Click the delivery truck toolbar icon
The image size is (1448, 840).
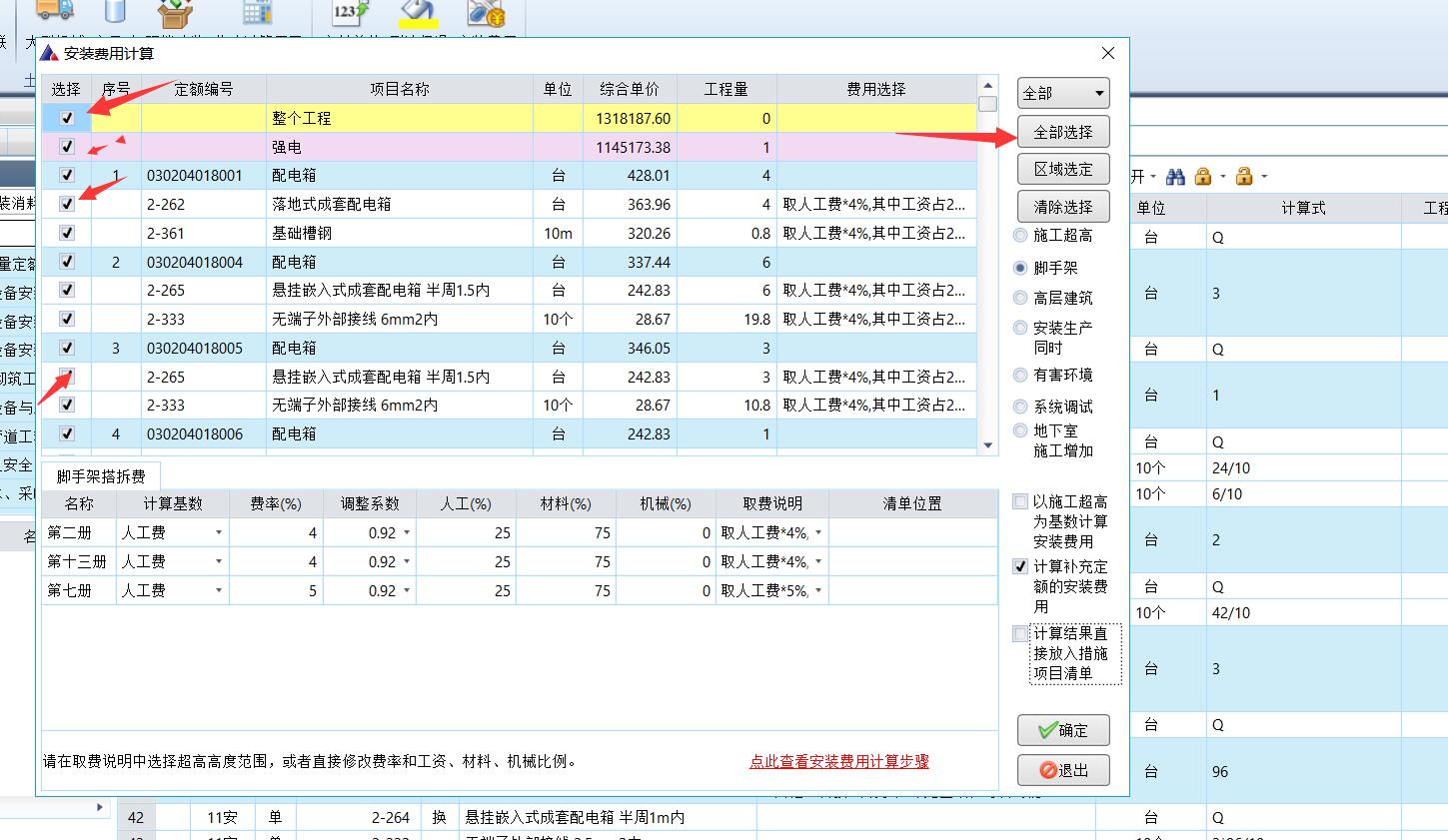coord(54,11)
